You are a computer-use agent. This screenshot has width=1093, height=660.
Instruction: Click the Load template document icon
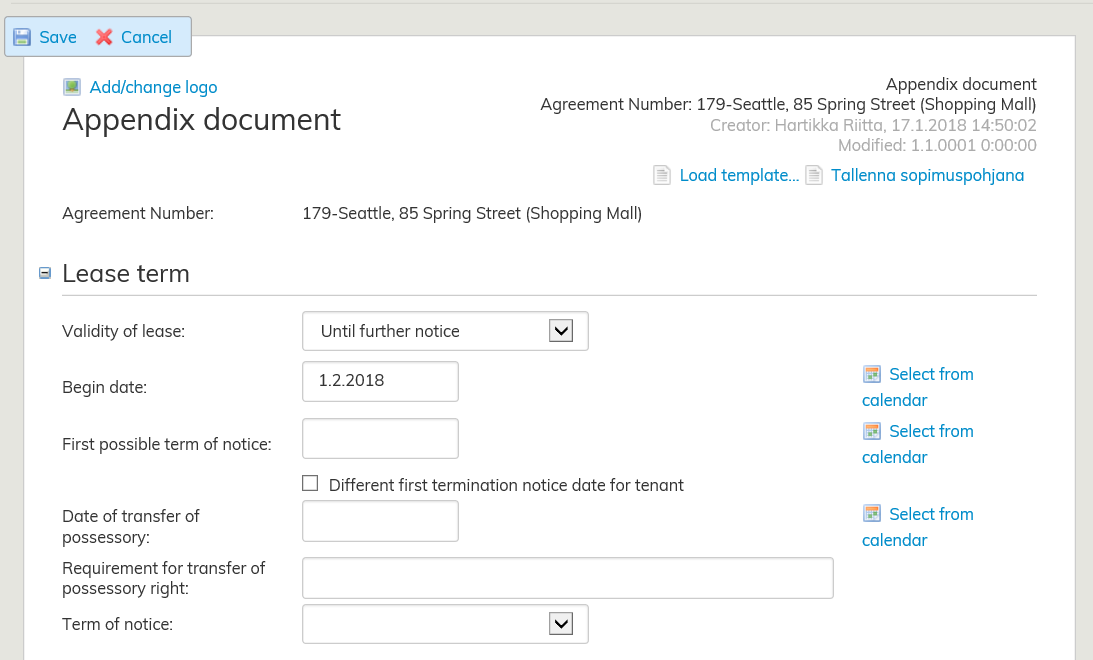662,175
